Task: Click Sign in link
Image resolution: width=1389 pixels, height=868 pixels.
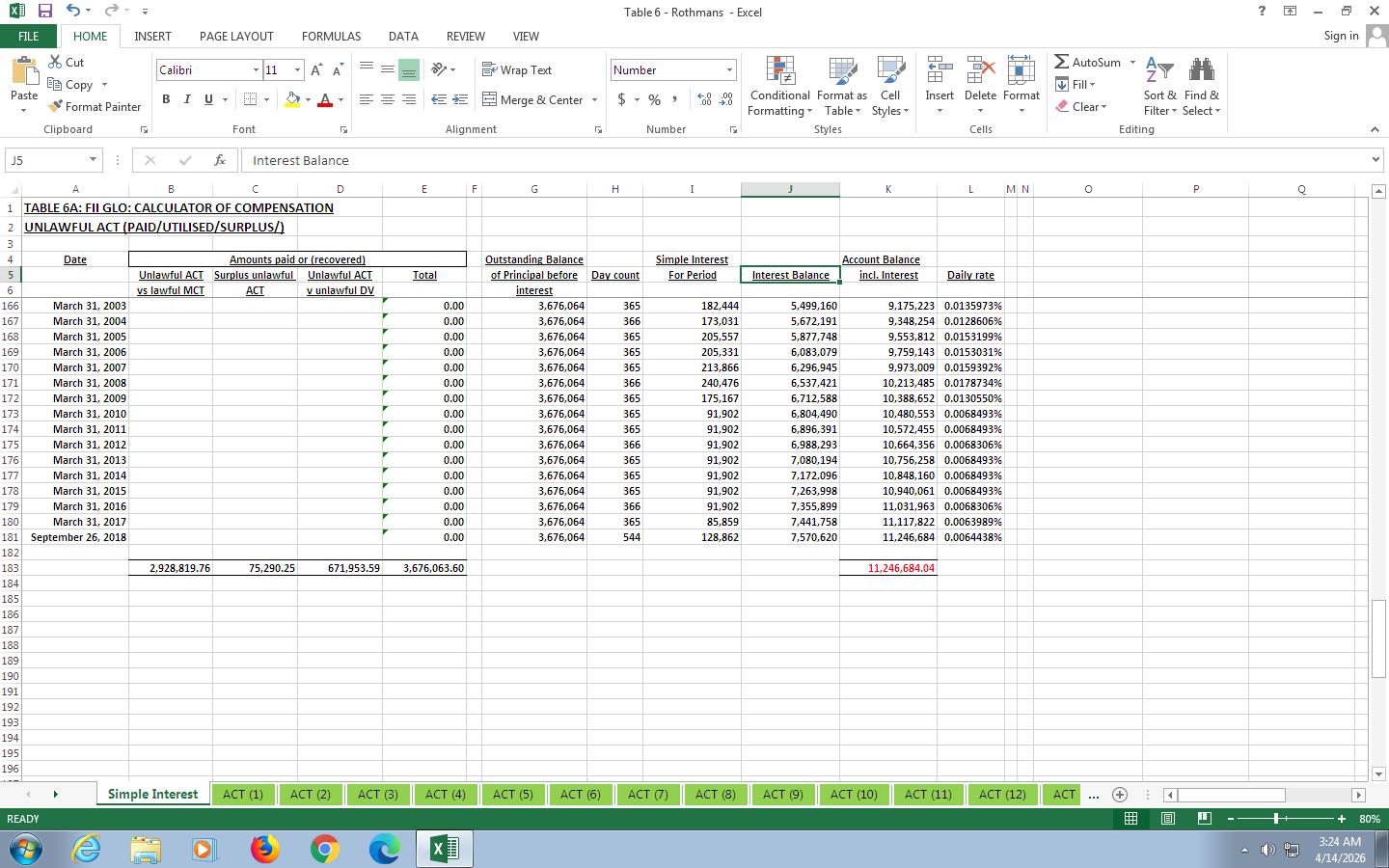Action: point(1341,36)
